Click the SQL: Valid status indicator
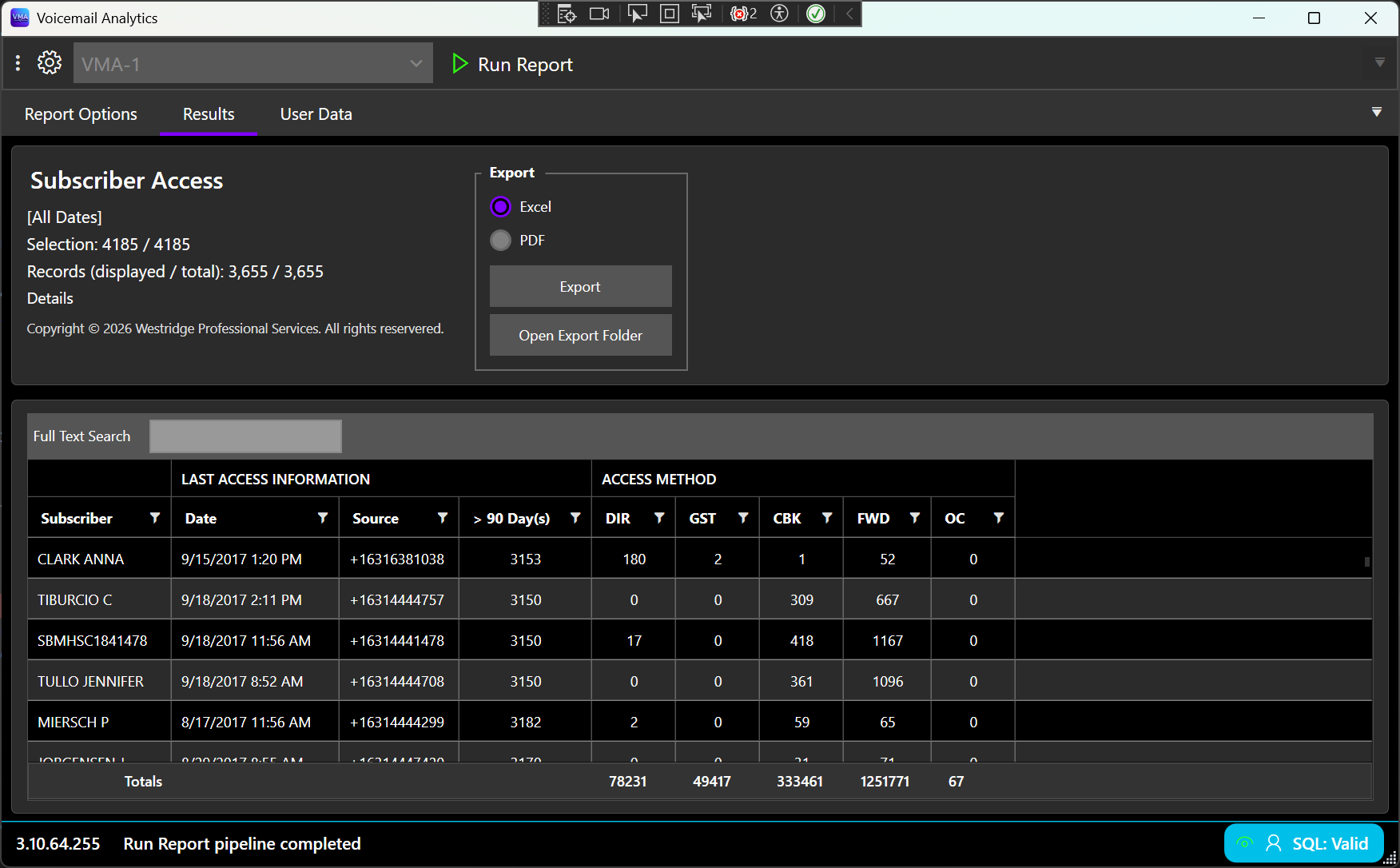 [x=1304, y=843]
